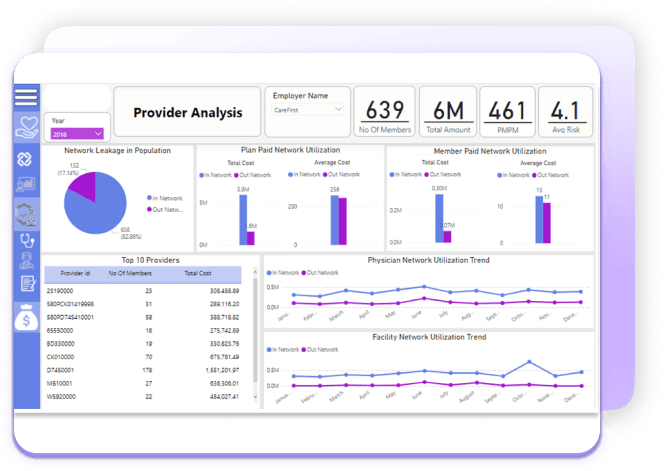Select the 639 No Of Members card

pyautogui.click(x=385, y=112)
